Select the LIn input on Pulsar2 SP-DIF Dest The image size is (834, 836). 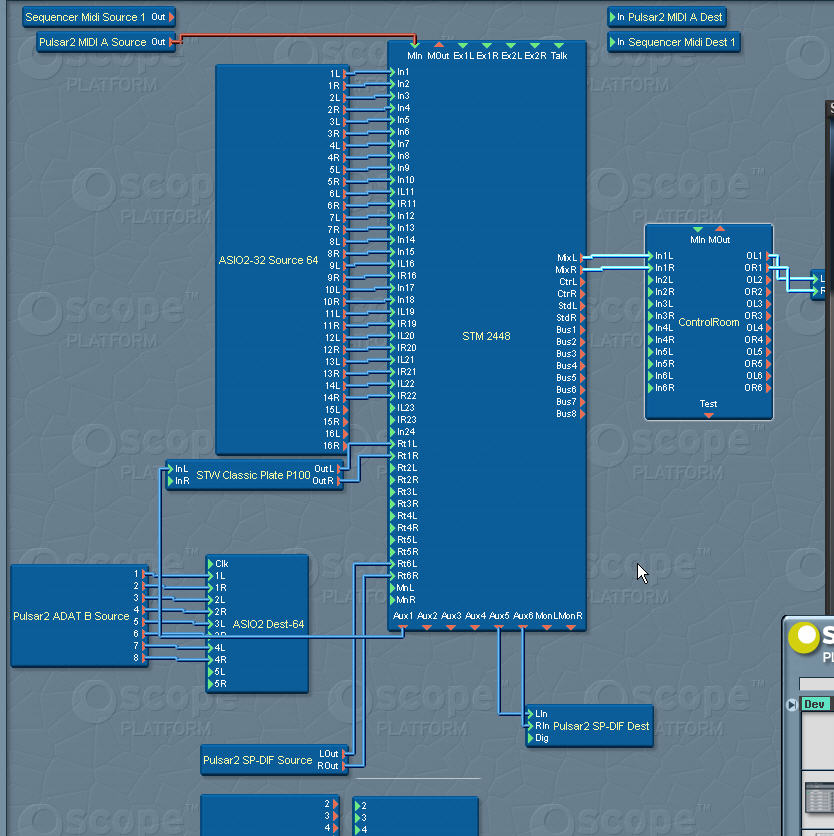pos(531,714)
